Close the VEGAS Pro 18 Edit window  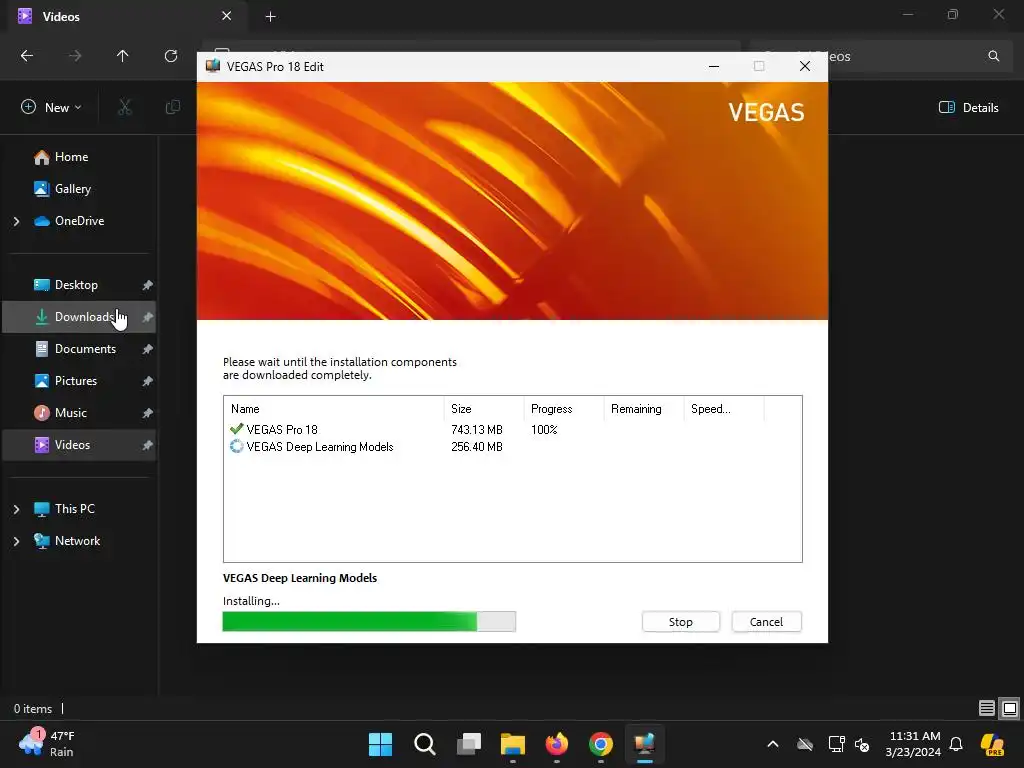(x=805, y=66)
